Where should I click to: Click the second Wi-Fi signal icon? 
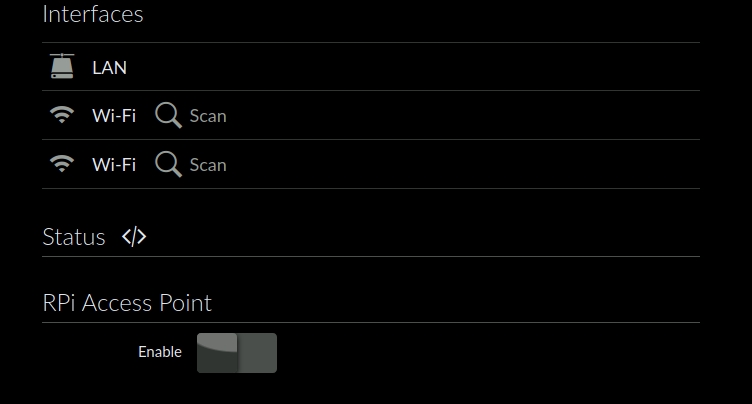click(x=62, y=164)
